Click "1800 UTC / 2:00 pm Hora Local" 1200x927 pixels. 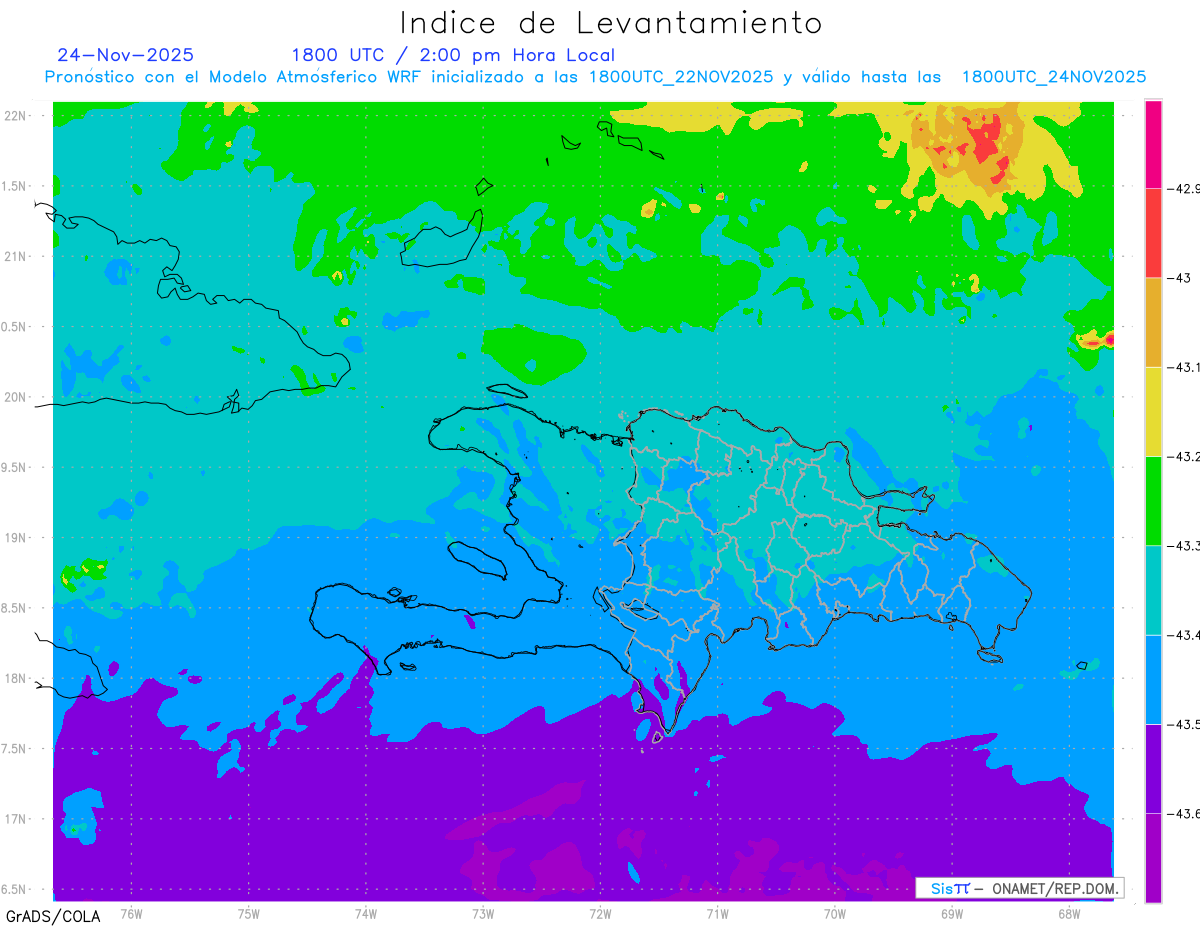pos(453,56)
